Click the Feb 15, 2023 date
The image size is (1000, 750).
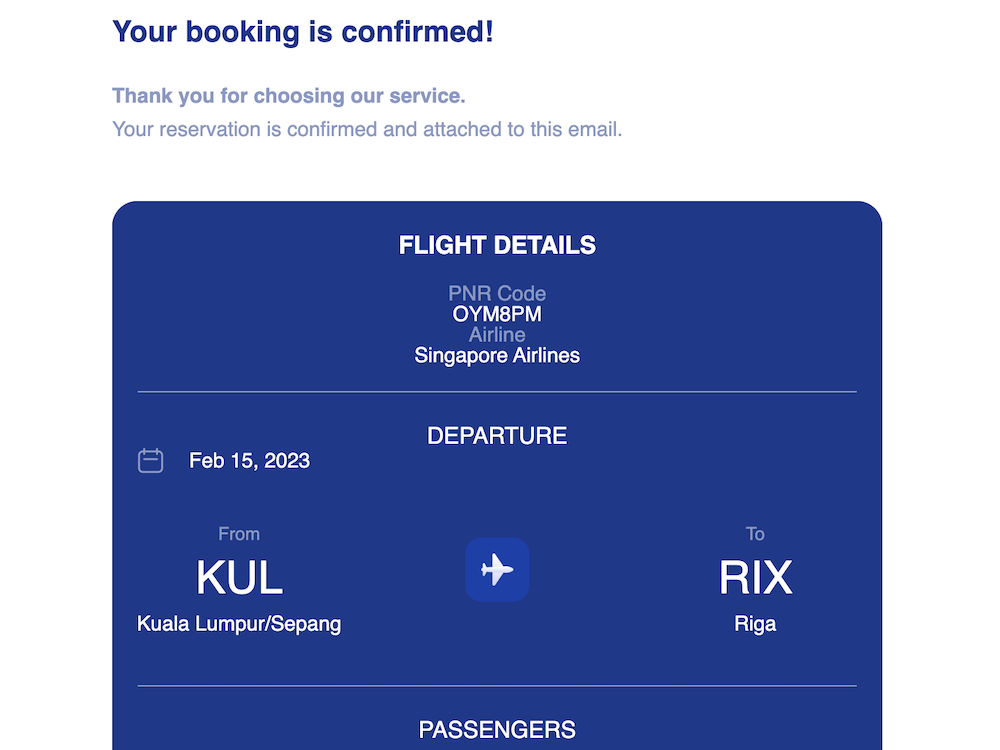(249, 461)
